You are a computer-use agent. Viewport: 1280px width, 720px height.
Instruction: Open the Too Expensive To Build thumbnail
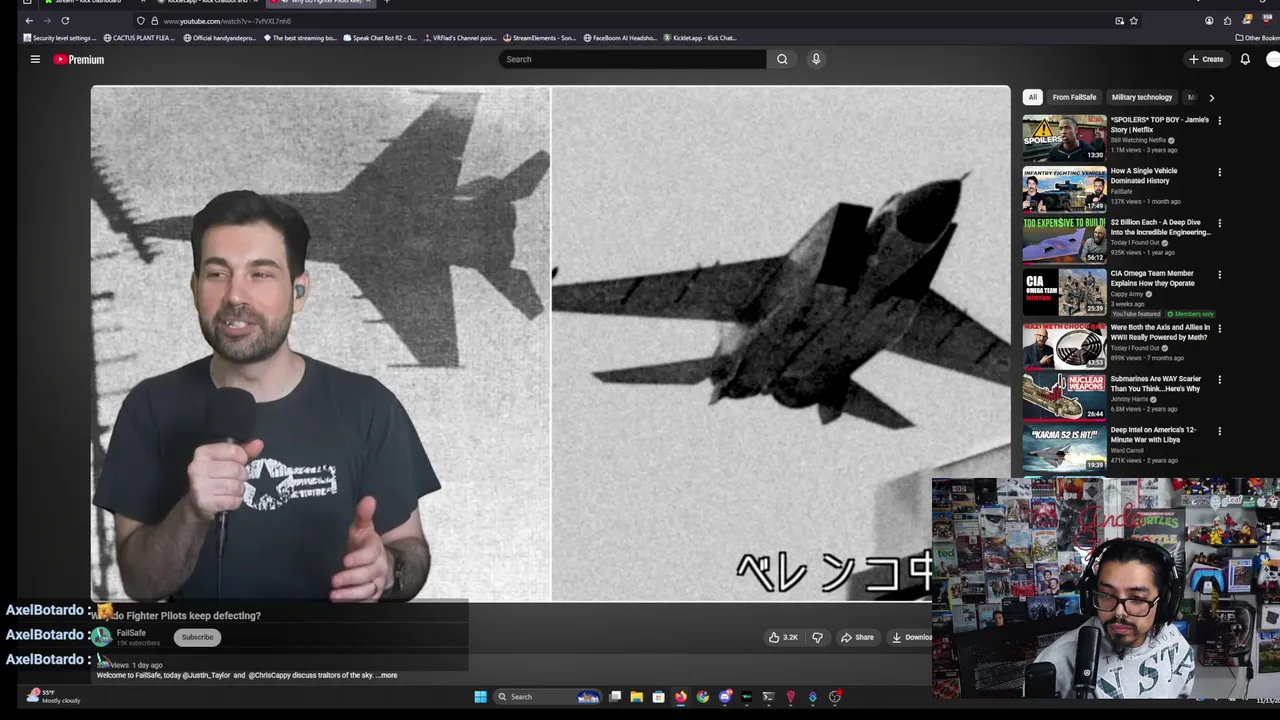1064,240
